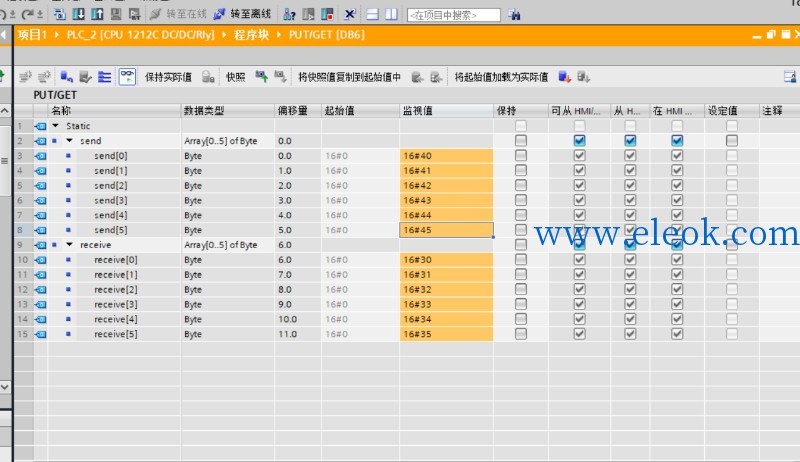Click the 保持实际值 button
The image size is (800, 462).
click(168, 77)
